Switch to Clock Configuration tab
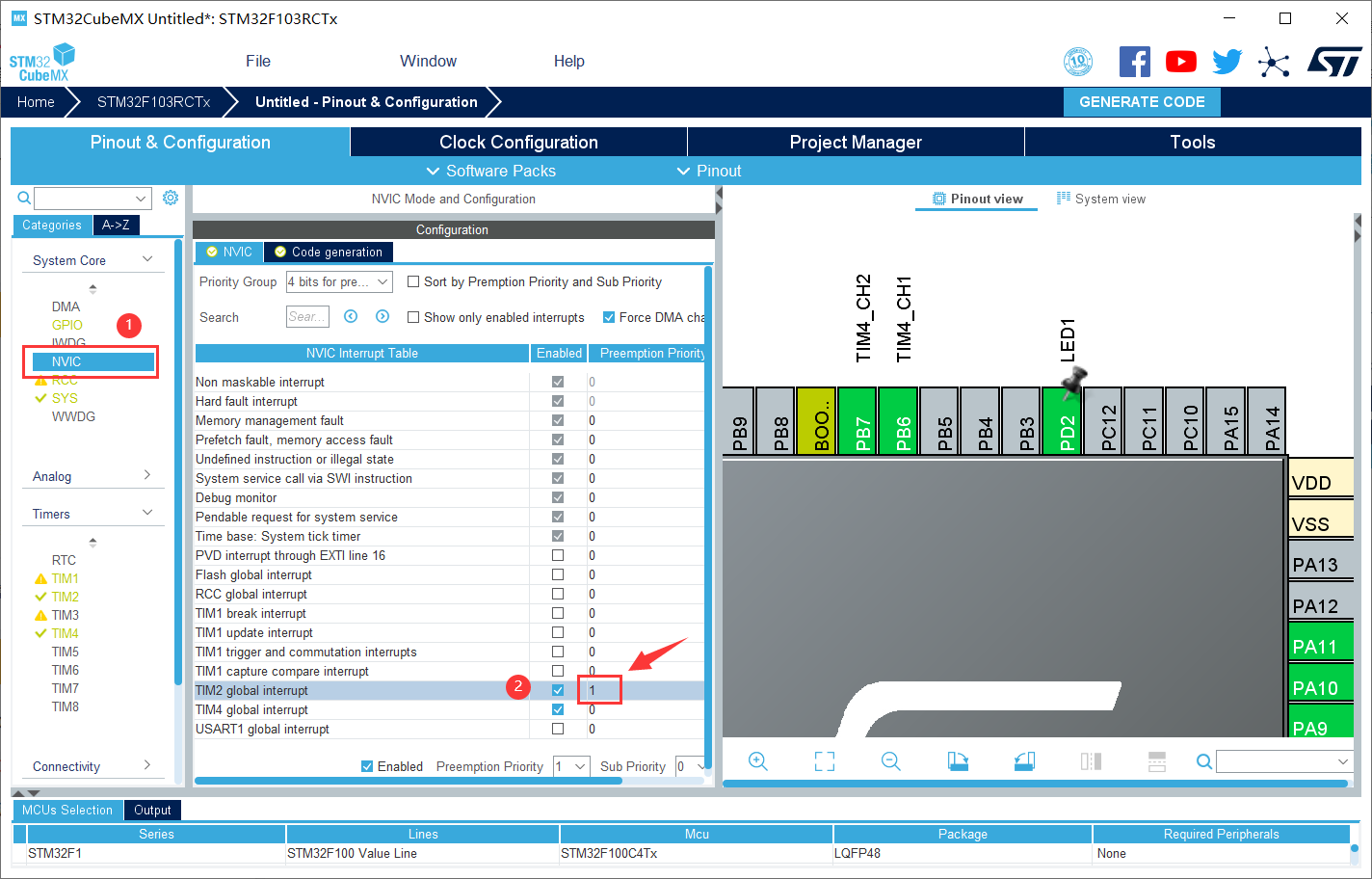Screen dimensions: 1372x879 click(x=518, y=142)
